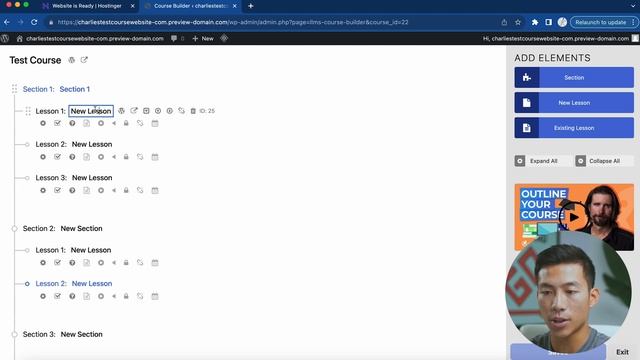Open the New menu in admin bar
This screenshot has width=640, height=360.
(203, 38)
